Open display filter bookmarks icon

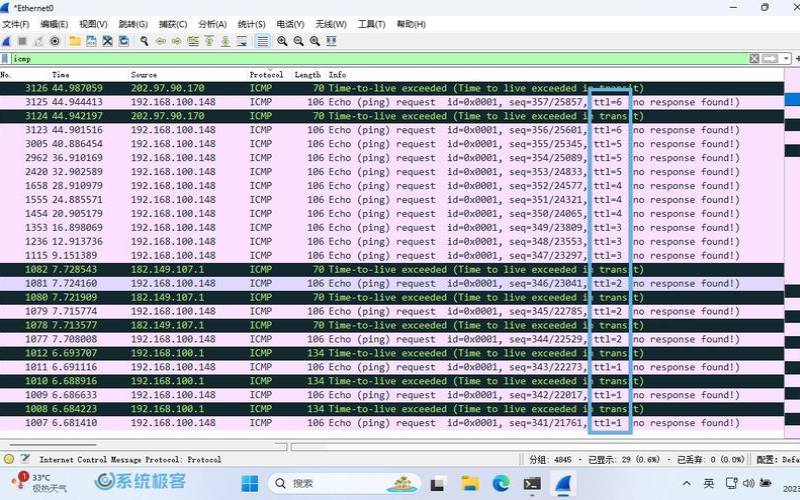(x=5, y=59)
